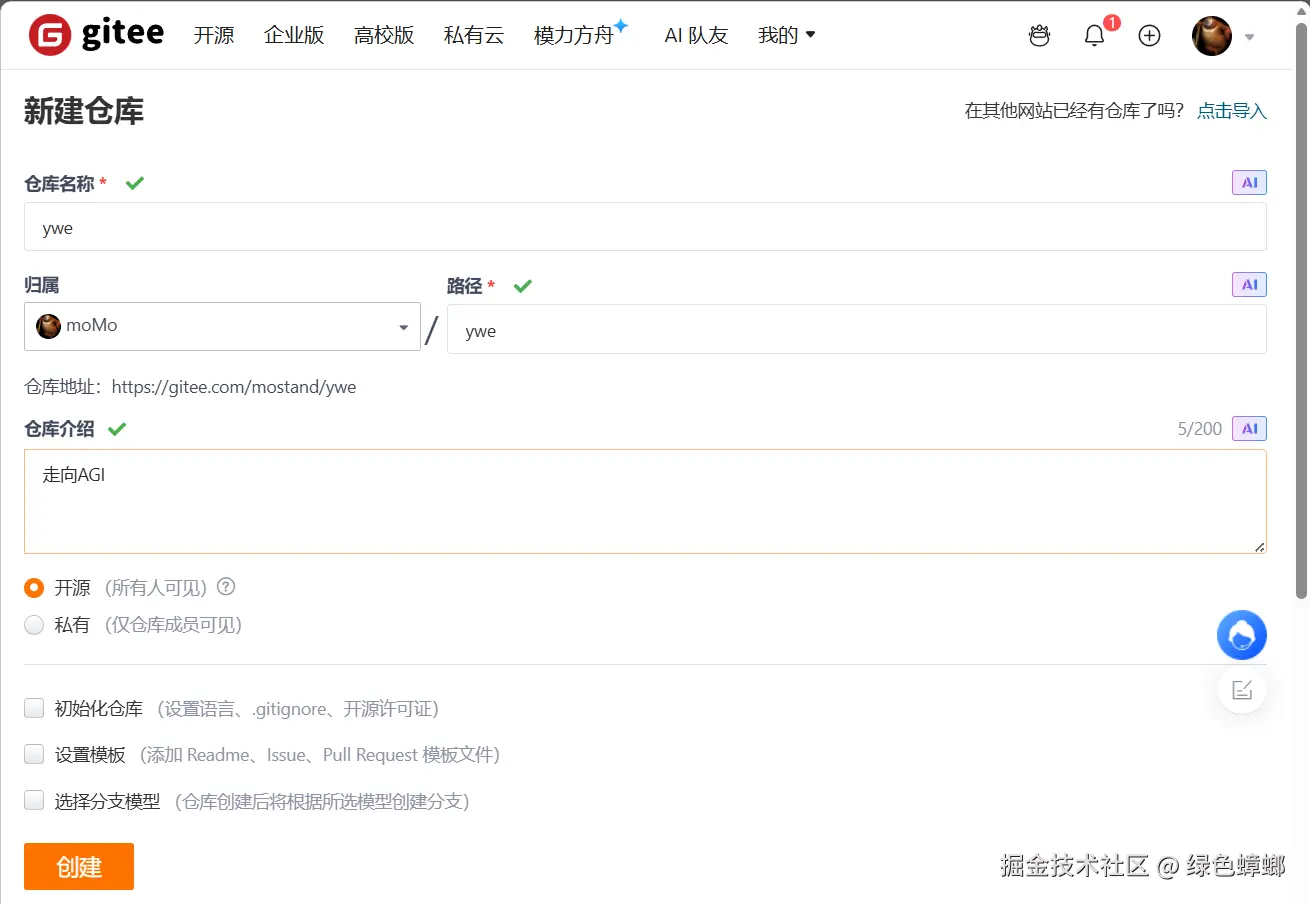This screenshot has height=904, width=1310.
Task: Go to AI 队友 in the top navigation
Action: coord(696,35)
